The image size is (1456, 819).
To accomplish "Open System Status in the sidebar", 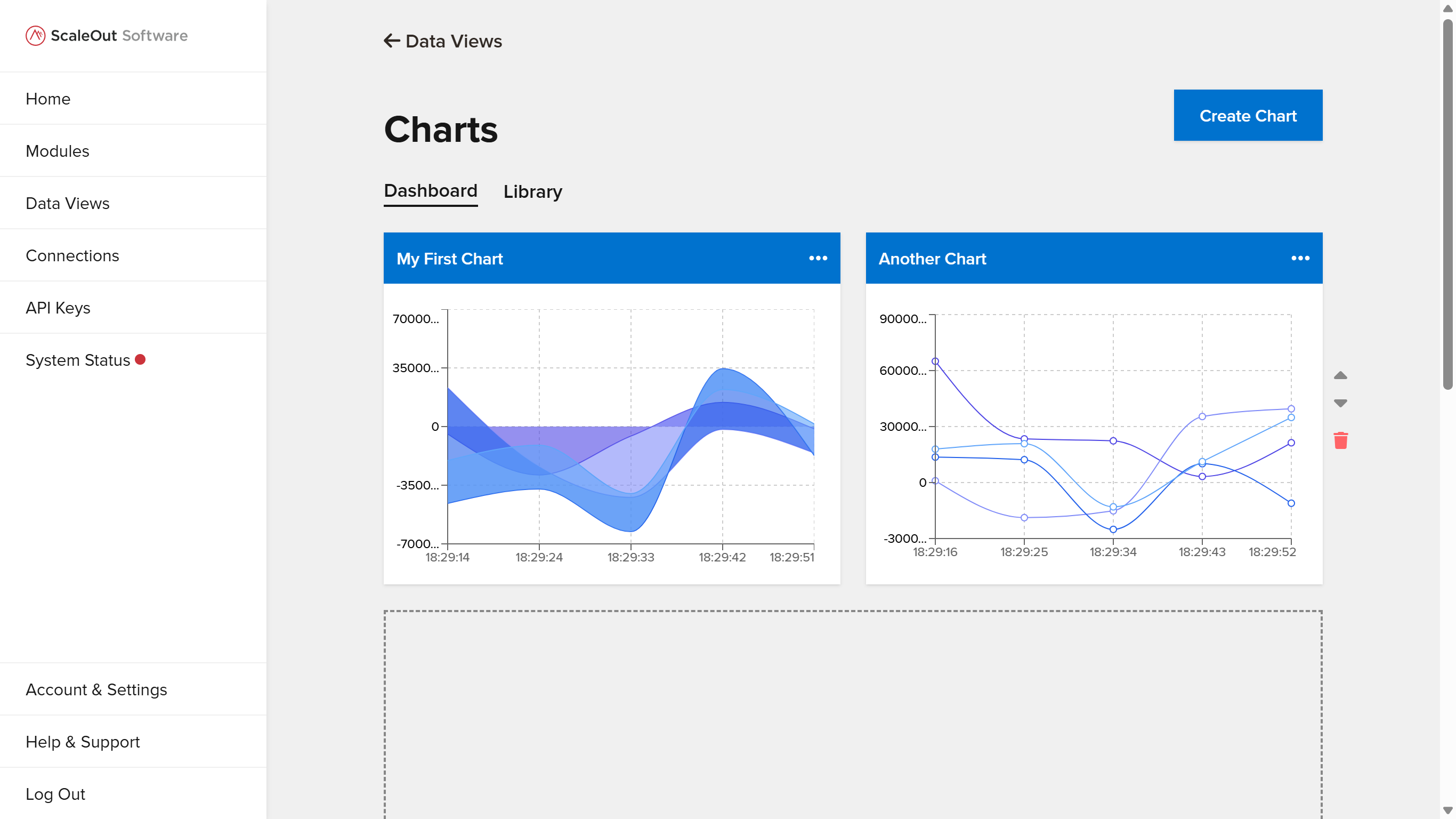I will [x=133, y=360].
